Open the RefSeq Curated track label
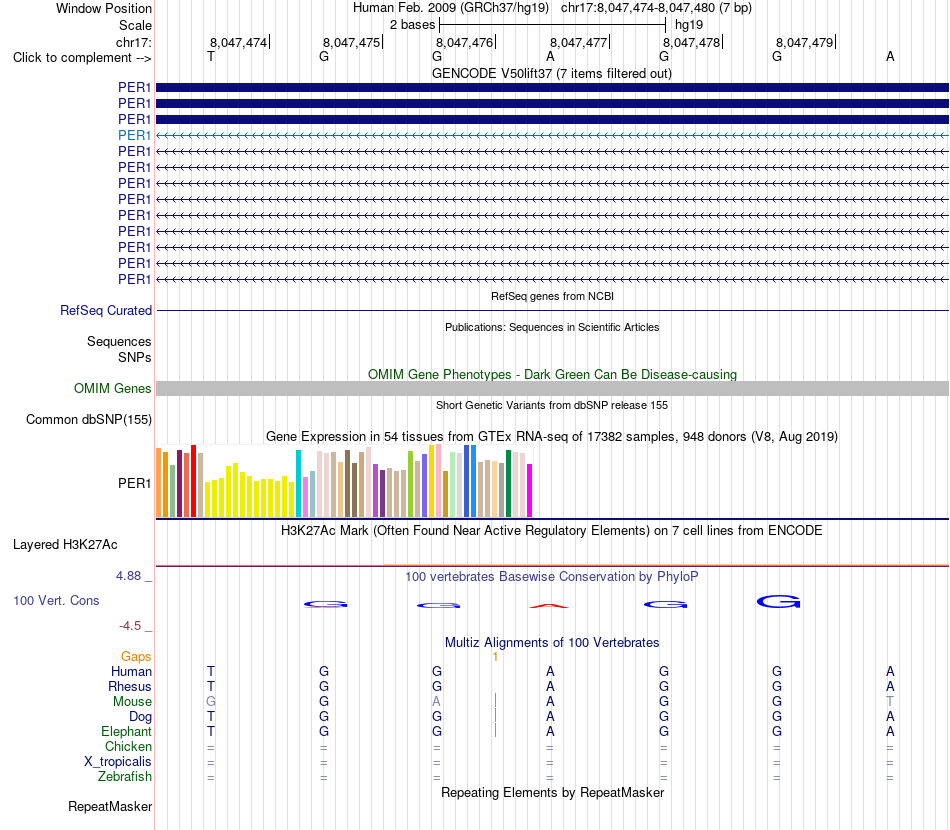The height and width of the screenshot is (830, 950). (x=105, y=310)
